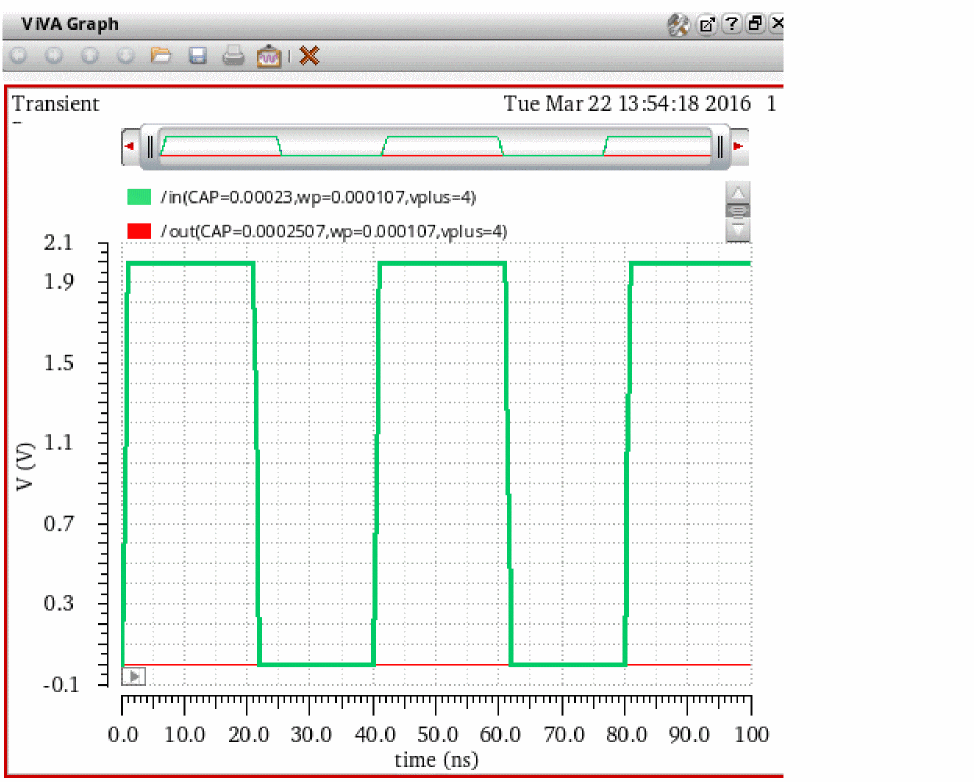
Task: Click the legend scrollbar thumb
Action: click(x=738, y=211)
